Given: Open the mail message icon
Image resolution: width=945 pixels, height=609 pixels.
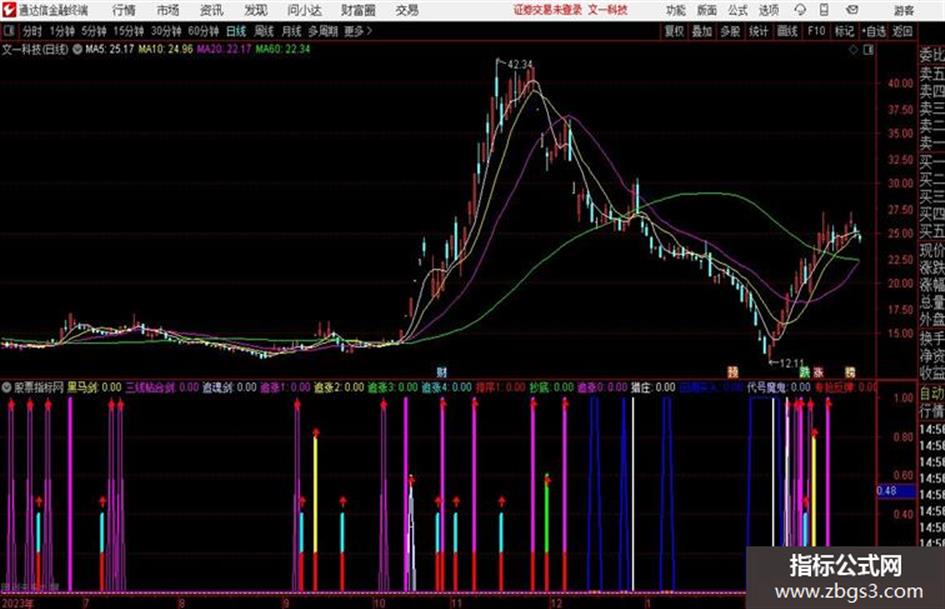Looking at the screenshot, I should click(852, 10).
